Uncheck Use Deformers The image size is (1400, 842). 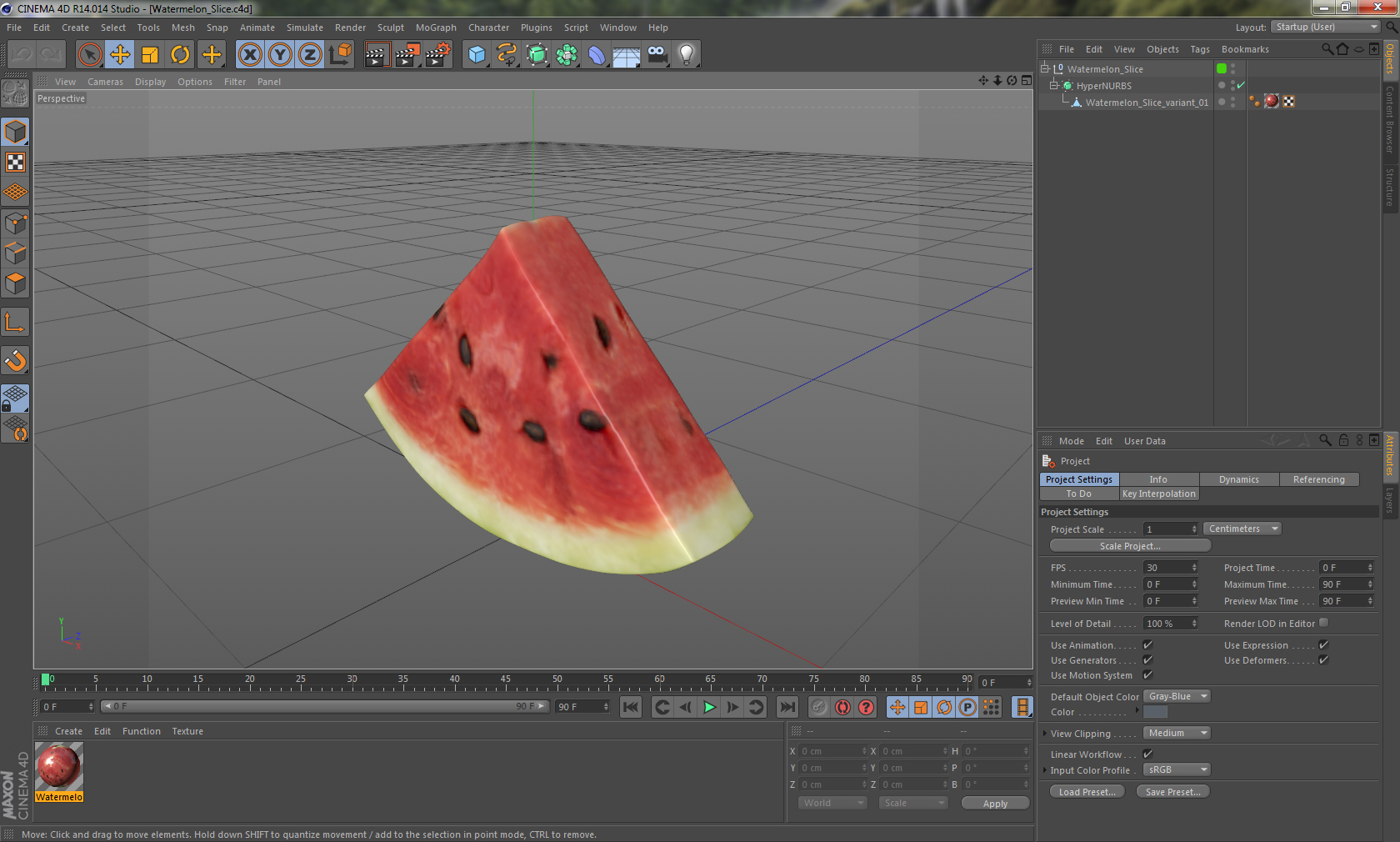(1323, 659)
